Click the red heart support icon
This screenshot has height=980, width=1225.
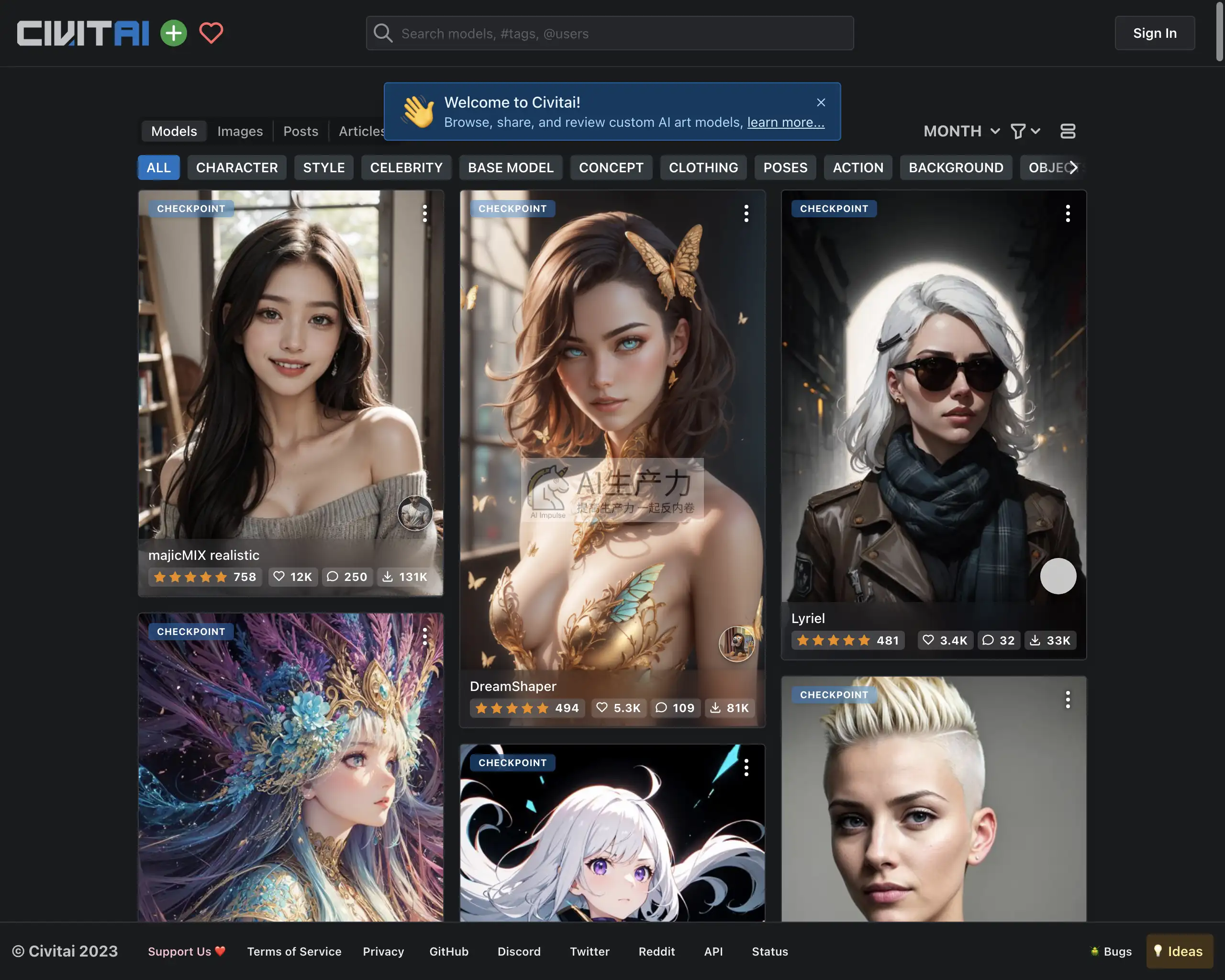[212, 33]
